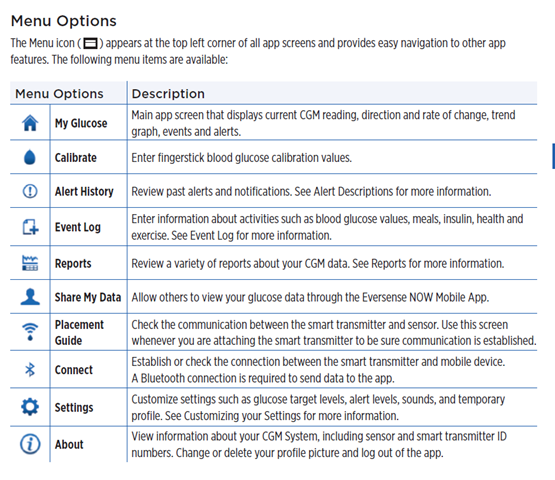Open the Settings gear icon
Image resolution: width=555 pixels, height=480 pixels.
30,407
